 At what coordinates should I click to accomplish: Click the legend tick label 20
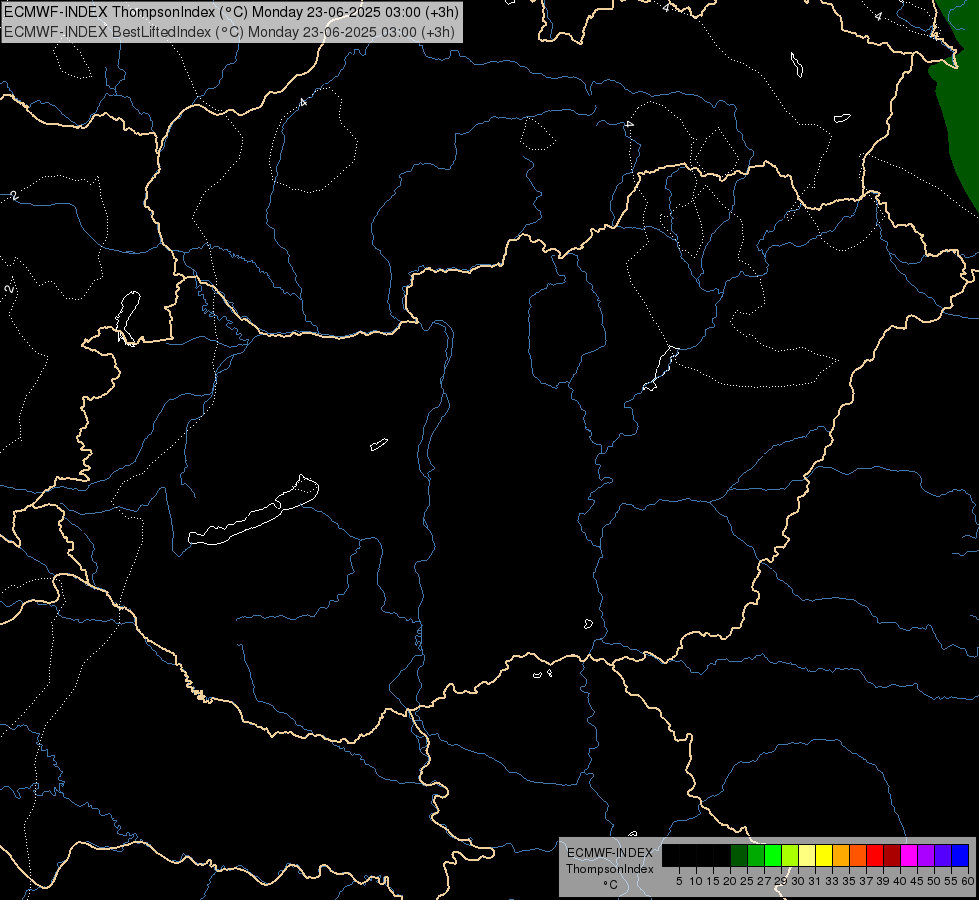click(x=730, y=881)
